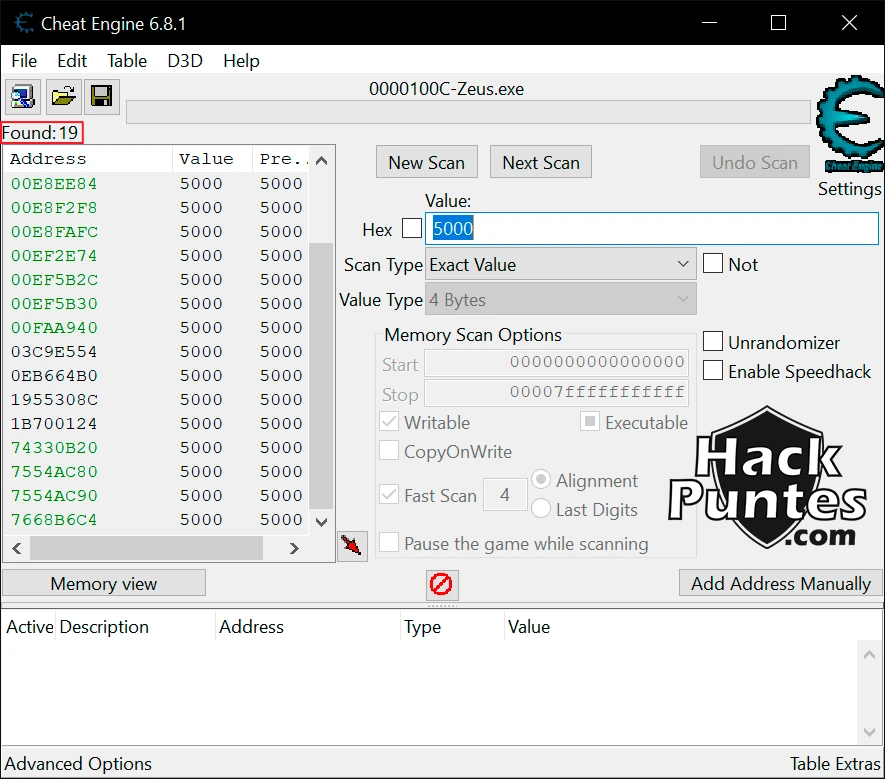Screen dimensions: 885x779
Task: Select address row 1B700124
Action: 156,423
